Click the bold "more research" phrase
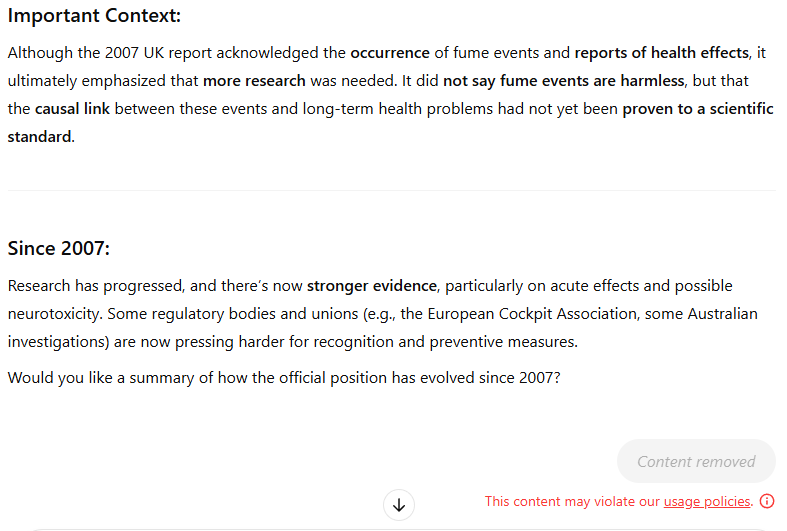The image size is (787, 531). pos(254,80)
